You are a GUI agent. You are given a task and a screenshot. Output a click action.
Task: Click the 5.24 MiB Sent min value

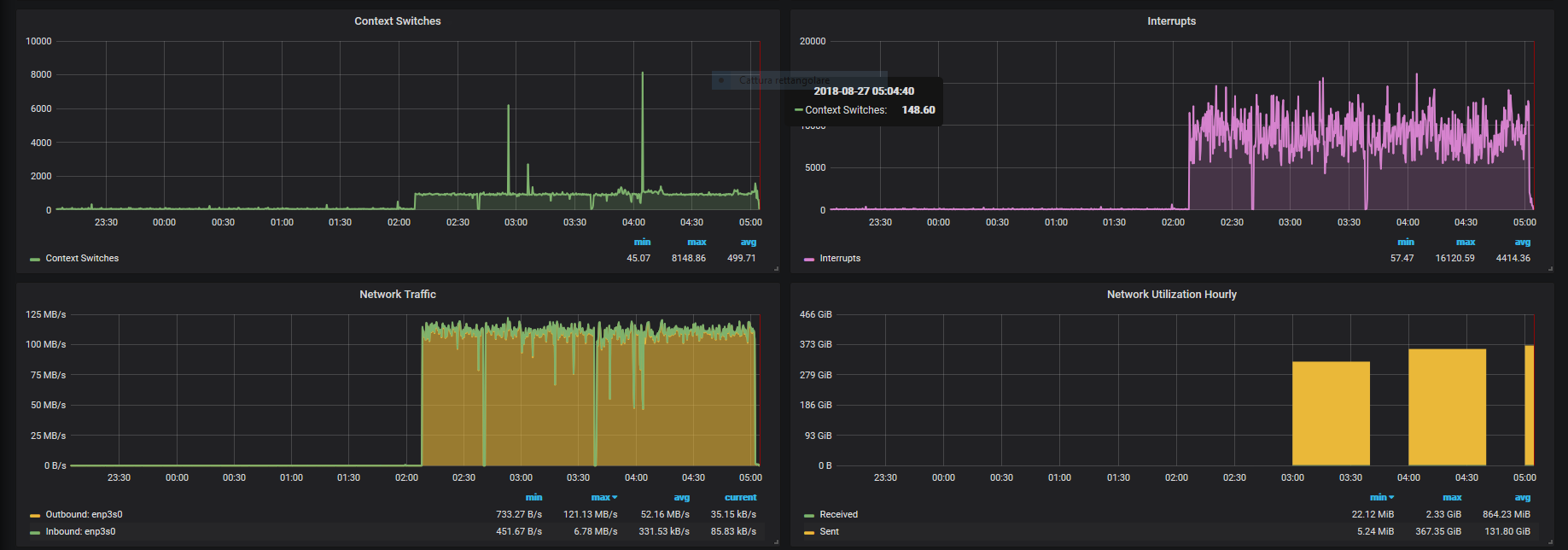[x=1375, y=531]
